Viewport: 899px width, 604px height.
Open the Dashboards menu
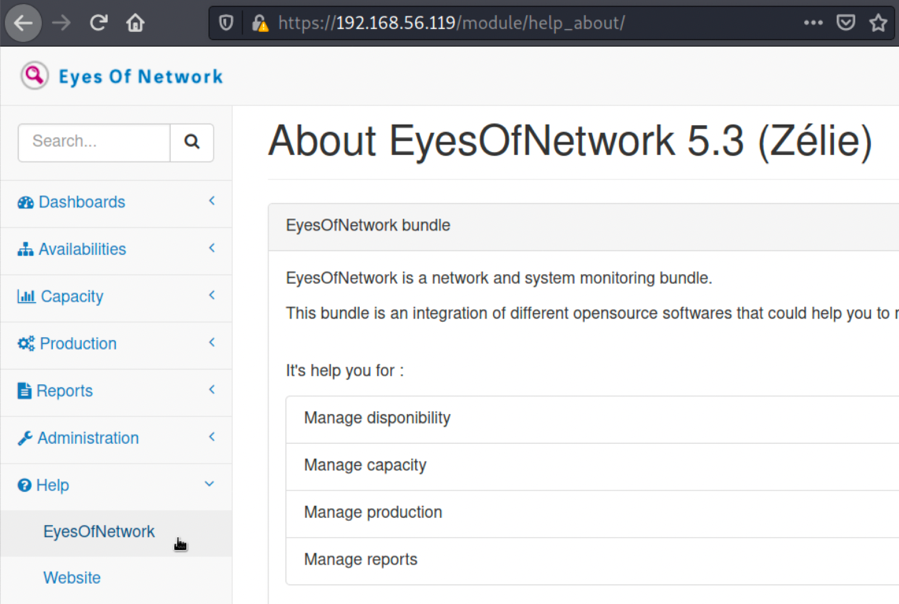tap(116, 202)
